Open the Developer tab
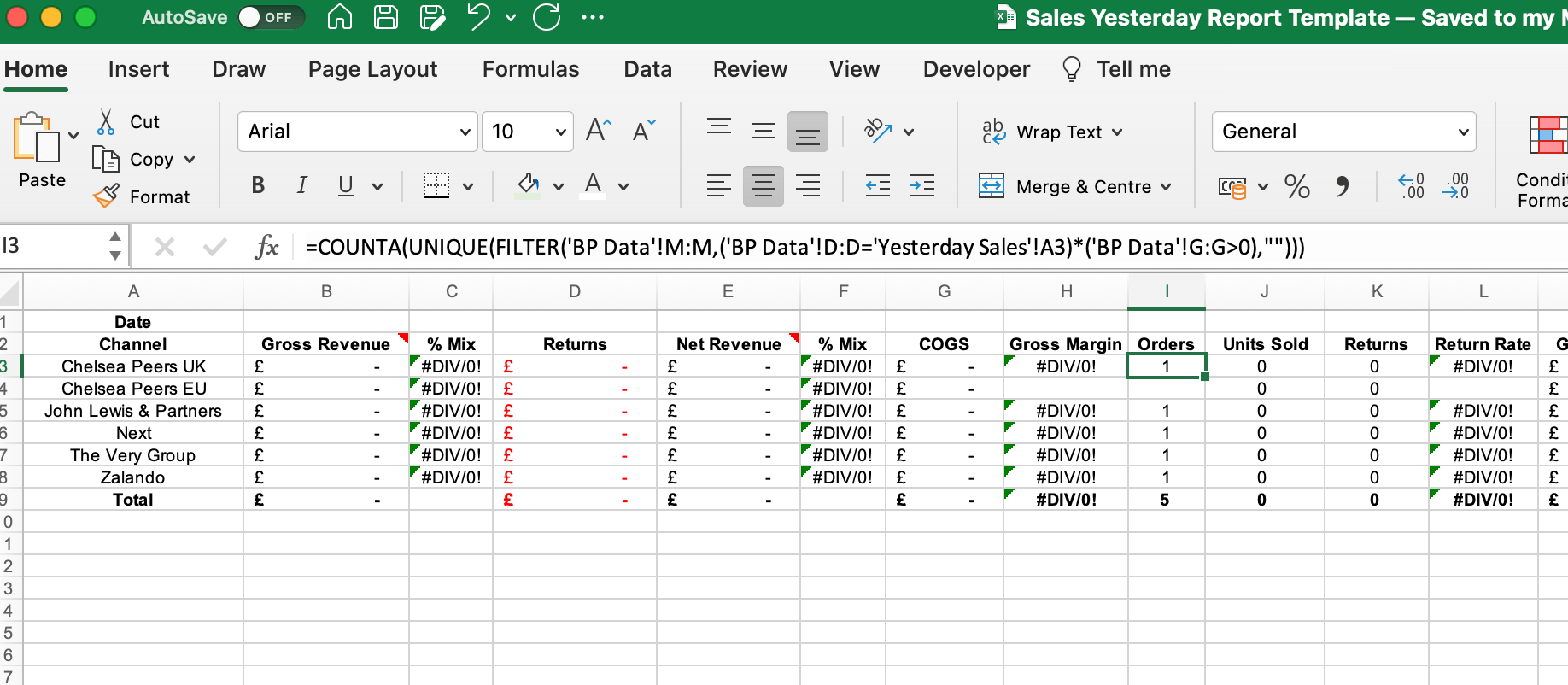This screenshot has height=685, width=1568. coord(976,69)
